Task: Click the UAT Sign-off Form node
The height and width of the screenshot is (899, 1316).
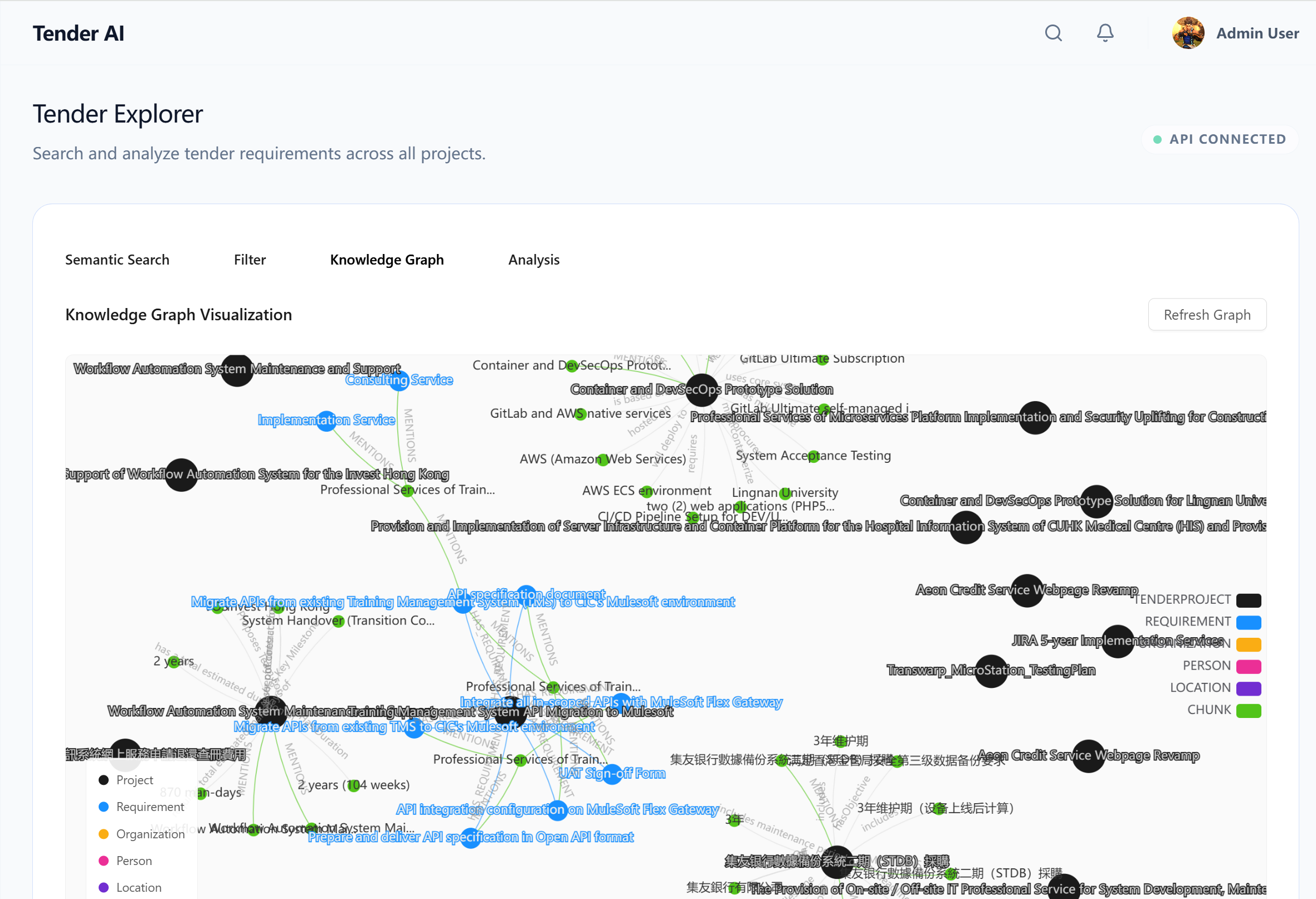Action: [x=612, y=774]
